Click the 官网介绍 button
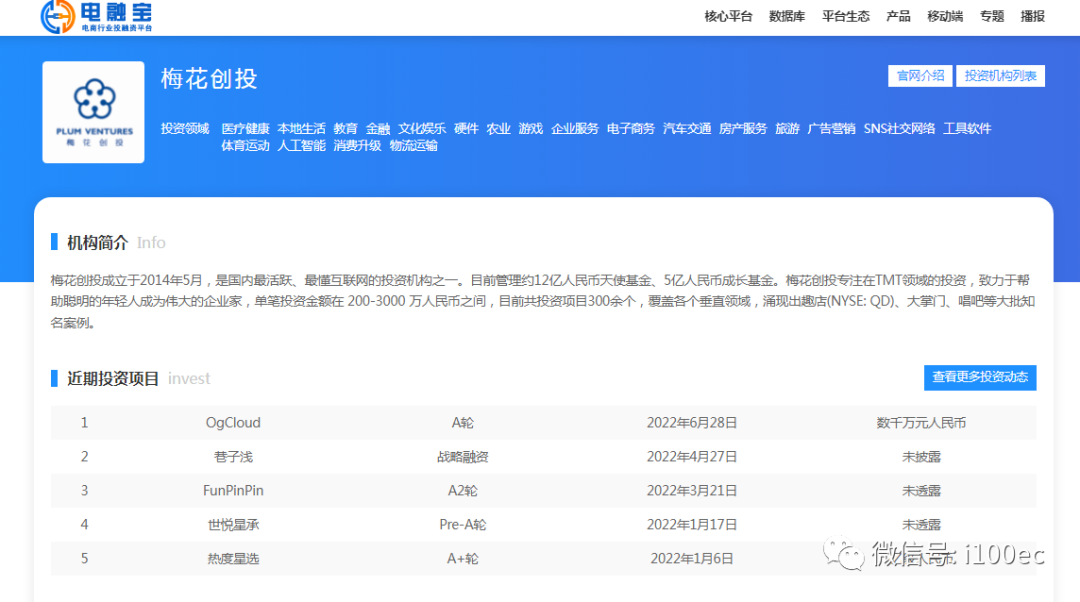 click(x=920, y=76)
